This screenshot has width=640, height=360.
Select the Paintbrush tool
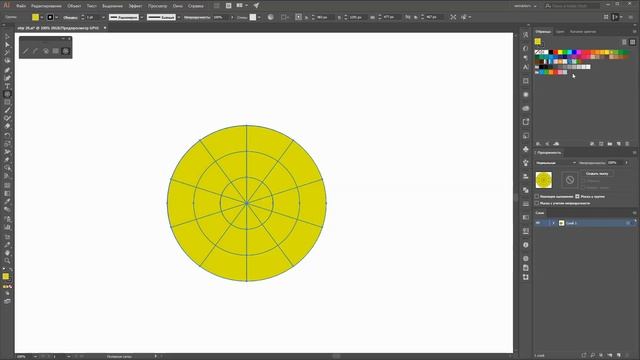[x=7, y=111]
